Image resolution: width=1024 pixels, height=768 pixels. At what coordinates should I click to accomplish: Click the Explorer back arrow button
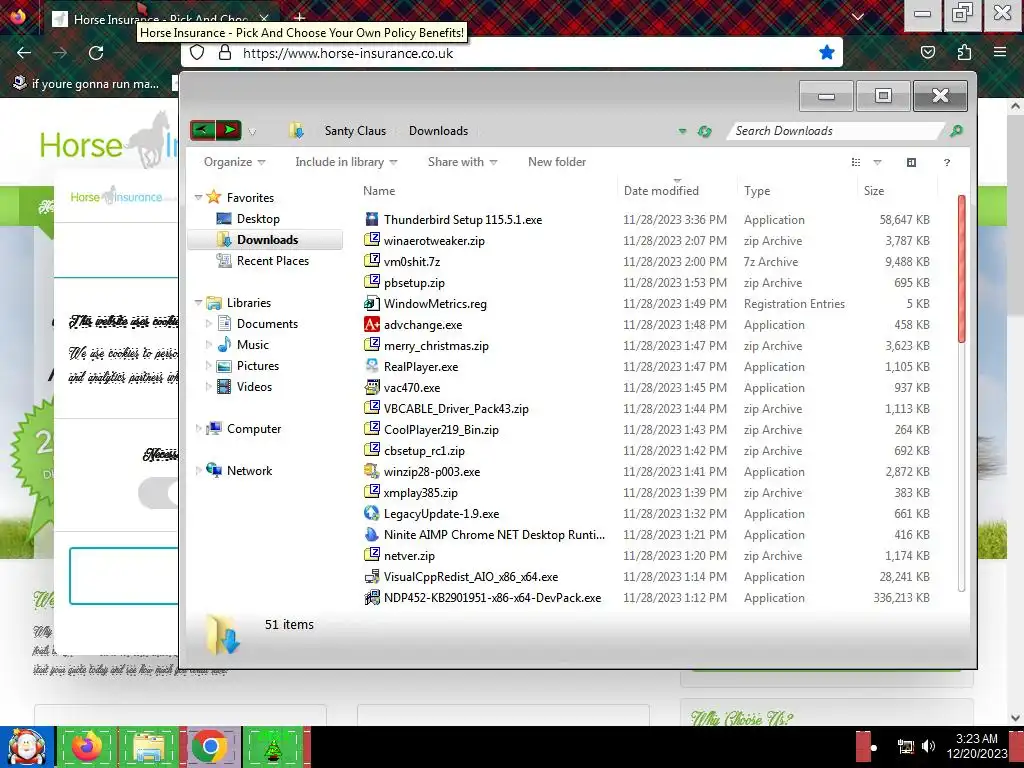[x=202, y=131]
